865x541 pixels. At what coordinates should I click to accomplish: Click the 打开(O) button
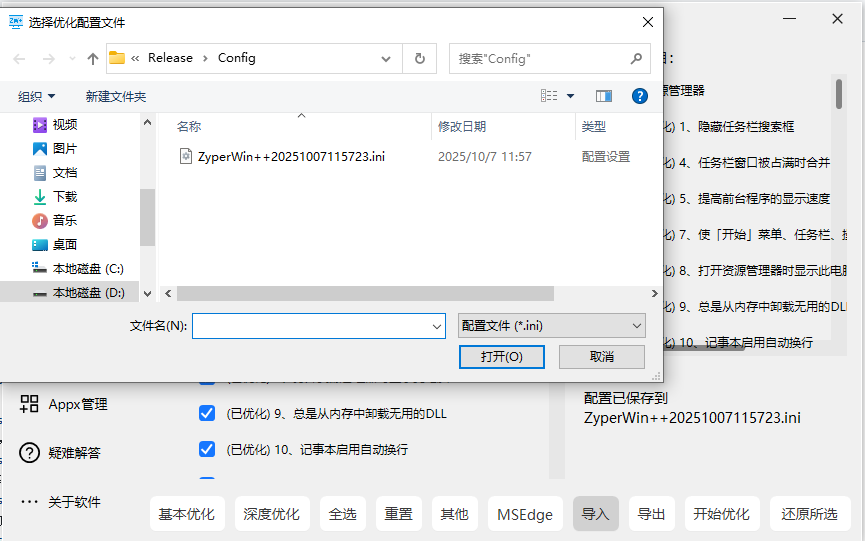click(501, 357)
